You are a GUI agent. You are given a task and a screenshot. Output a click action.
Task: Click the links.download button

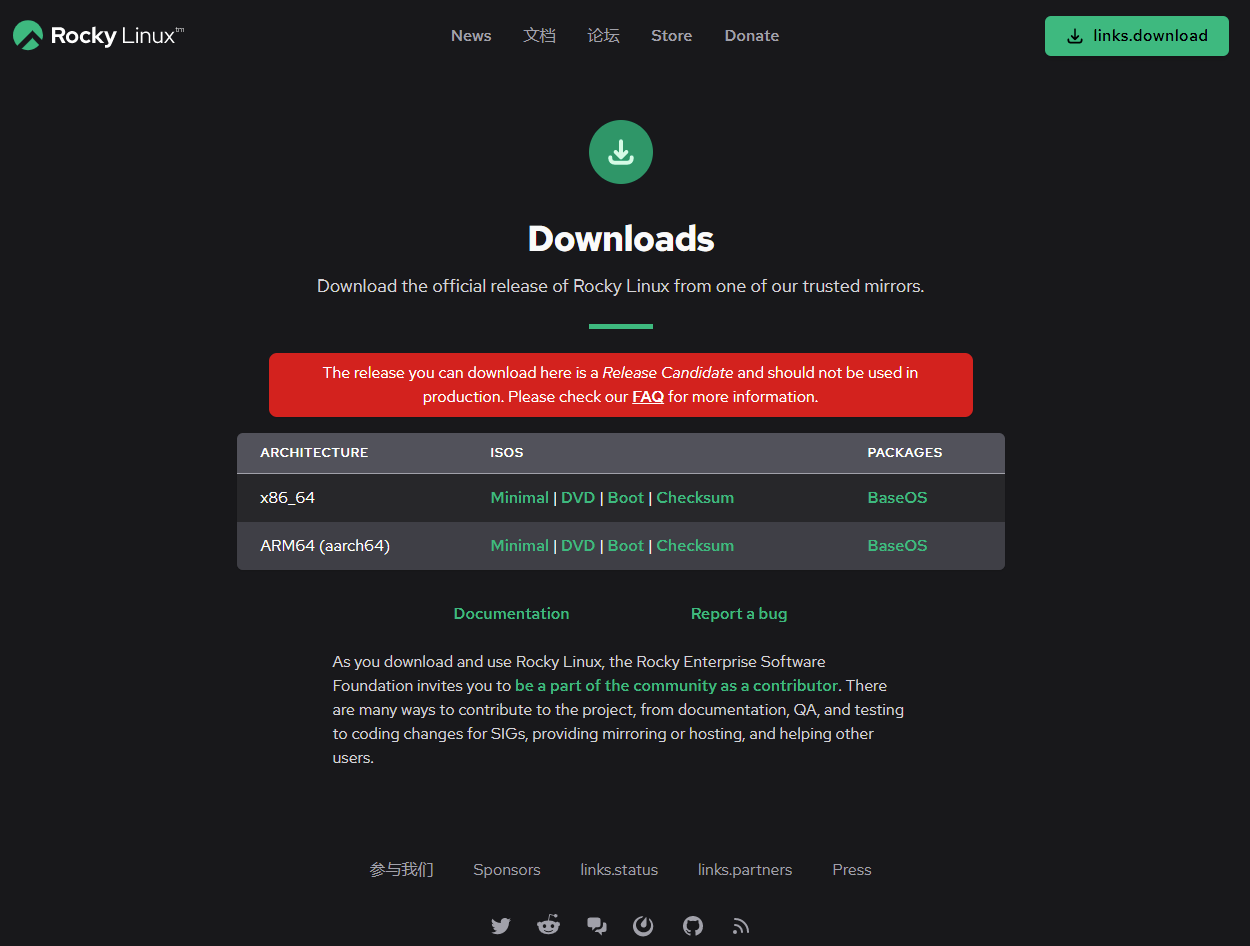1137,36
